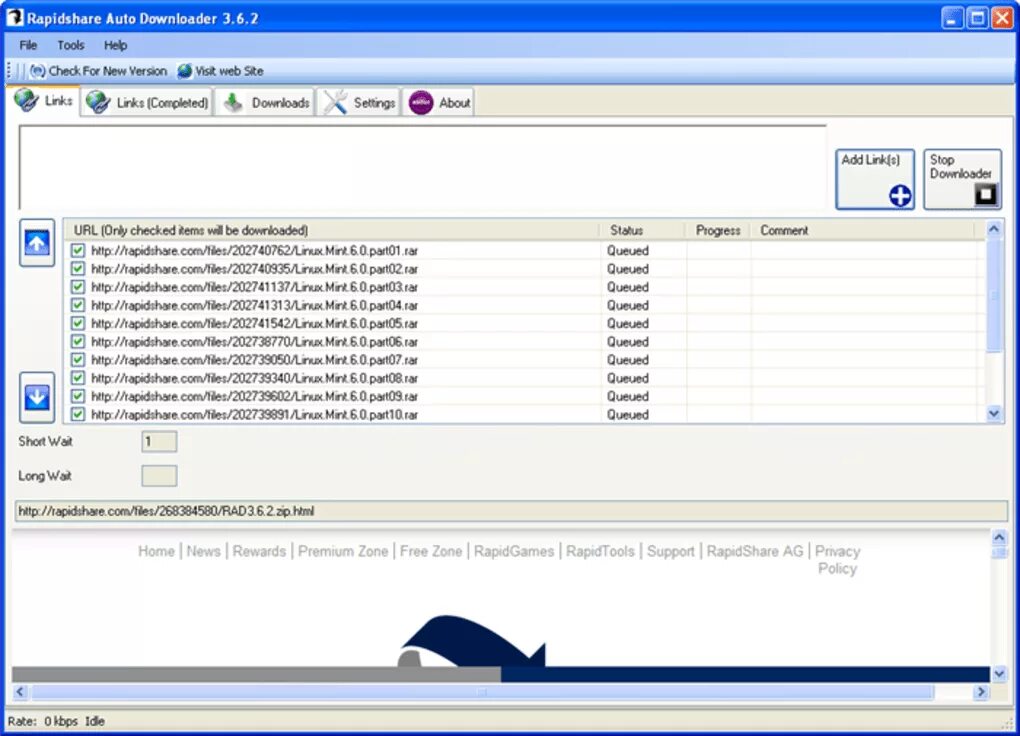Screen dimensions: 1020x736
Task: Click the Support link
Action: (x=671, y=551)
